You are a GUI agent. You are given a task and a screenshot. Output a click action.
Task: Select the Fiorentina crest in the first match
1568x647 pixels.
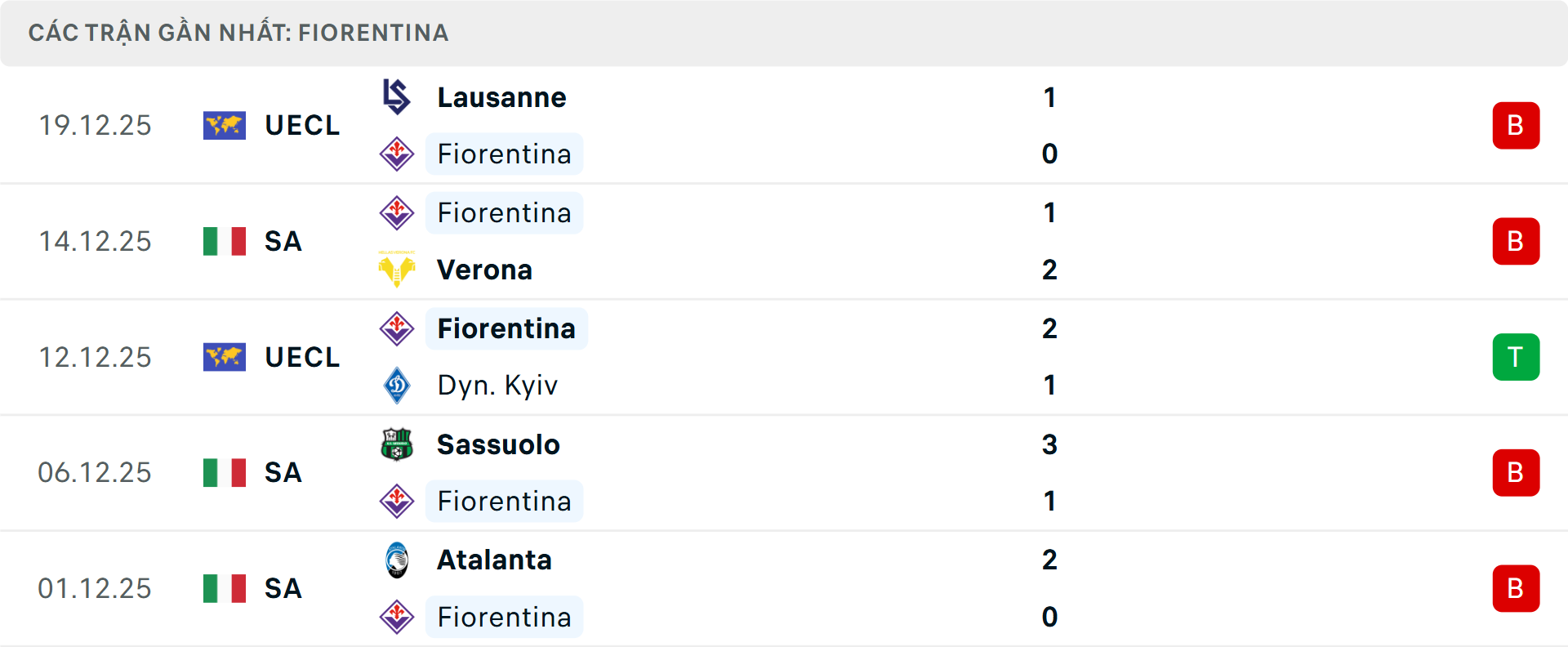(x=395, y=154)
